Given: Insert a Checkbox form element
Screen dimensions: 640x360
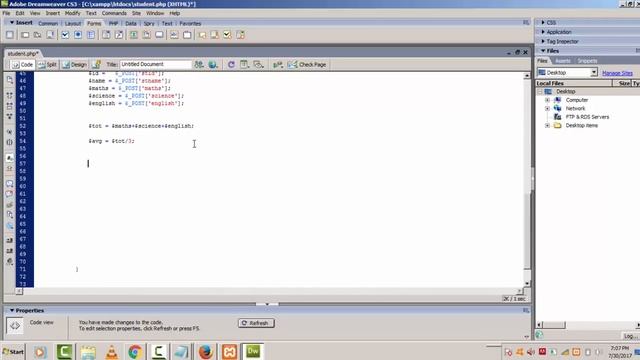Looking at the screenshot, I should 65,35.
